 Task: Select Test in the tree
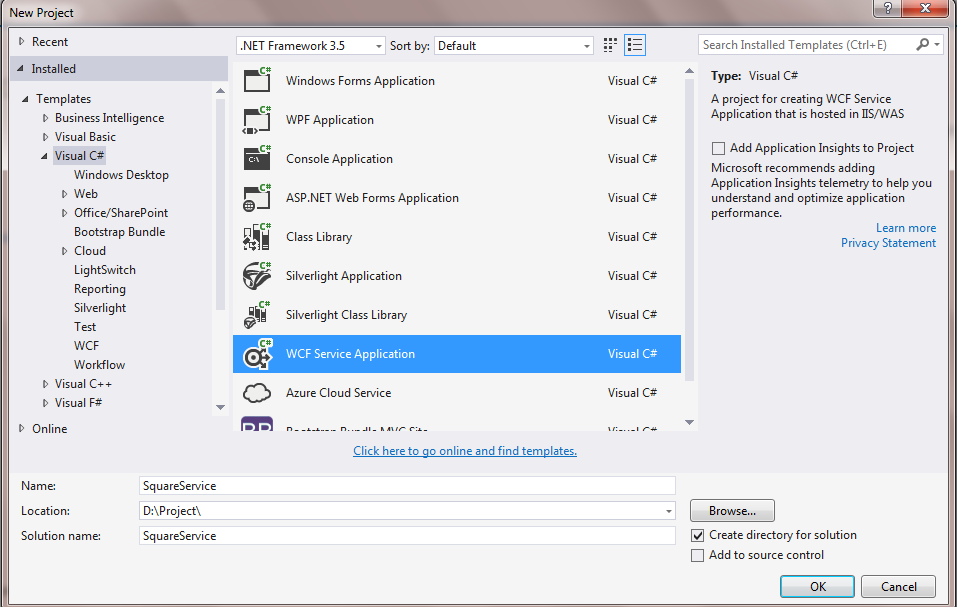pos(85,326)
